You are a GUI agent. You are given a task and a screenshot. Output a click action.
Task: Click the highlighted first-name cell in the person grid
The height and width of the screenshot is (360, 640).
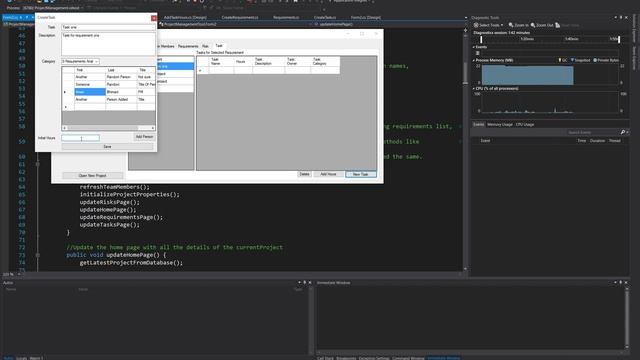pos(90,92)
